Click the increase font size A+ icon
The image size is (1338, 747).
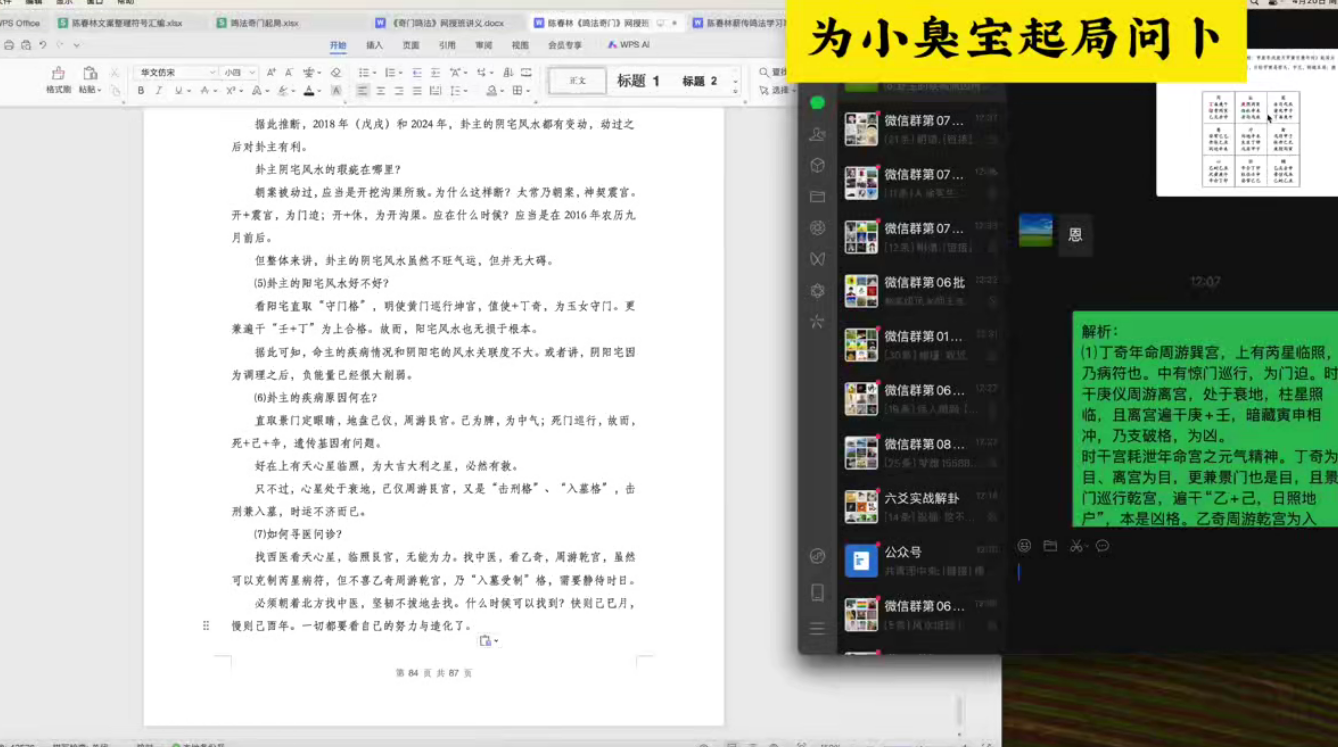272,73
